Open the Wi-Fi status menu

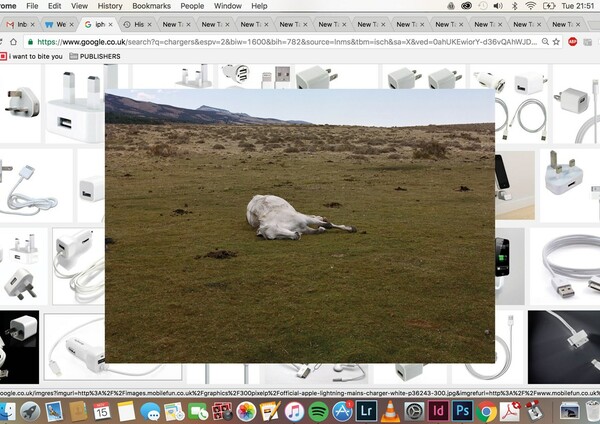[x=530, y=6]
